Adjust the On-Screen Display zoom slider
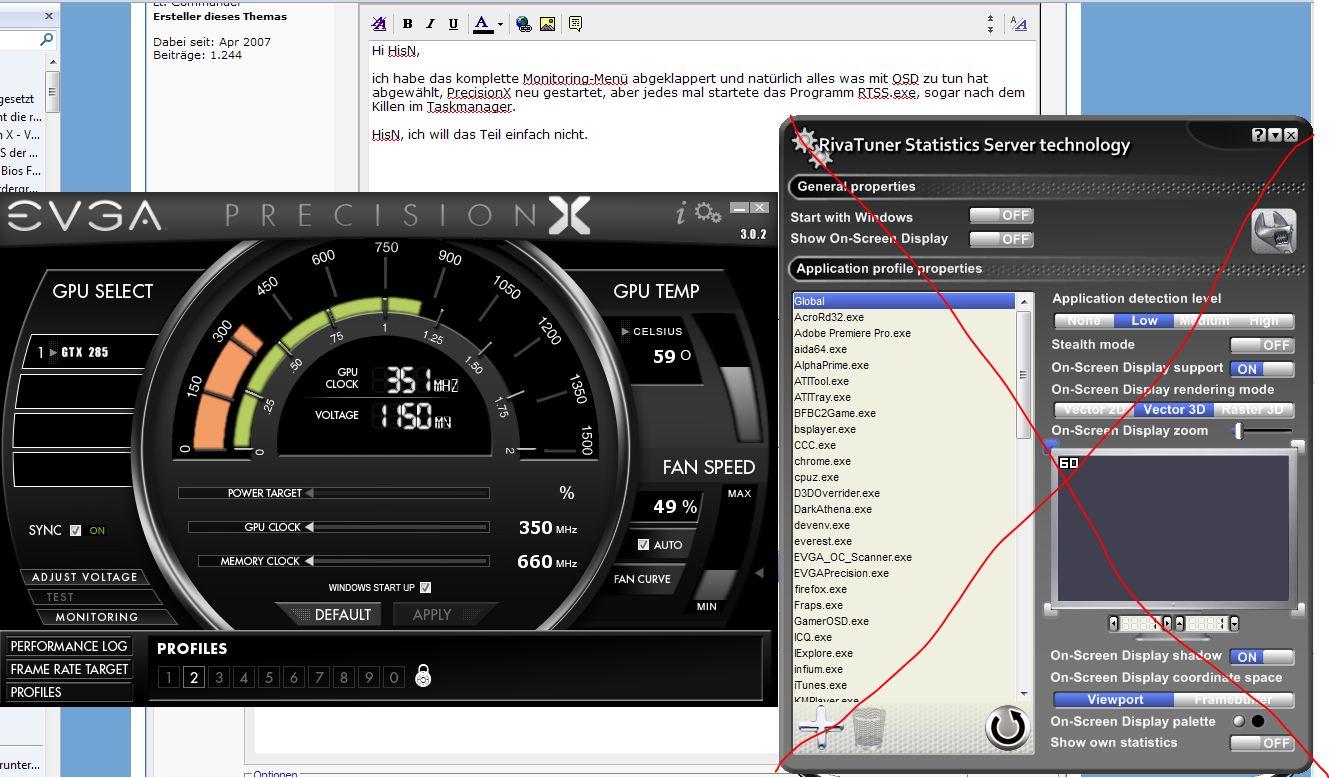This screenshot has height=778, width=1329. pyautogui.click(x=1240, y=431)
